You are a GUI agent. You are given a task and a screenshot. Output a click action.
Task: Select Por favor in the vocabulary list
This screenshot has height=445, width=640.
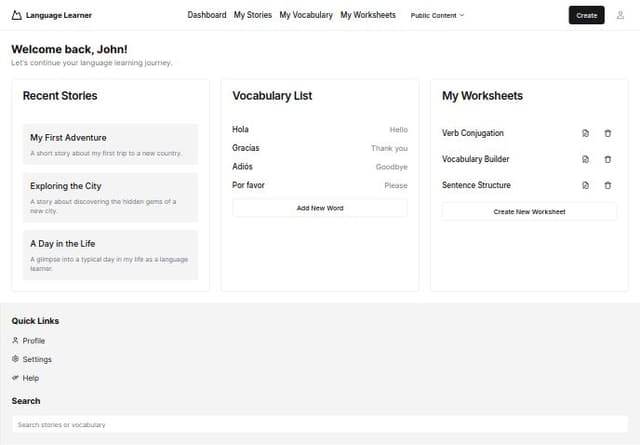pos(249,185)
